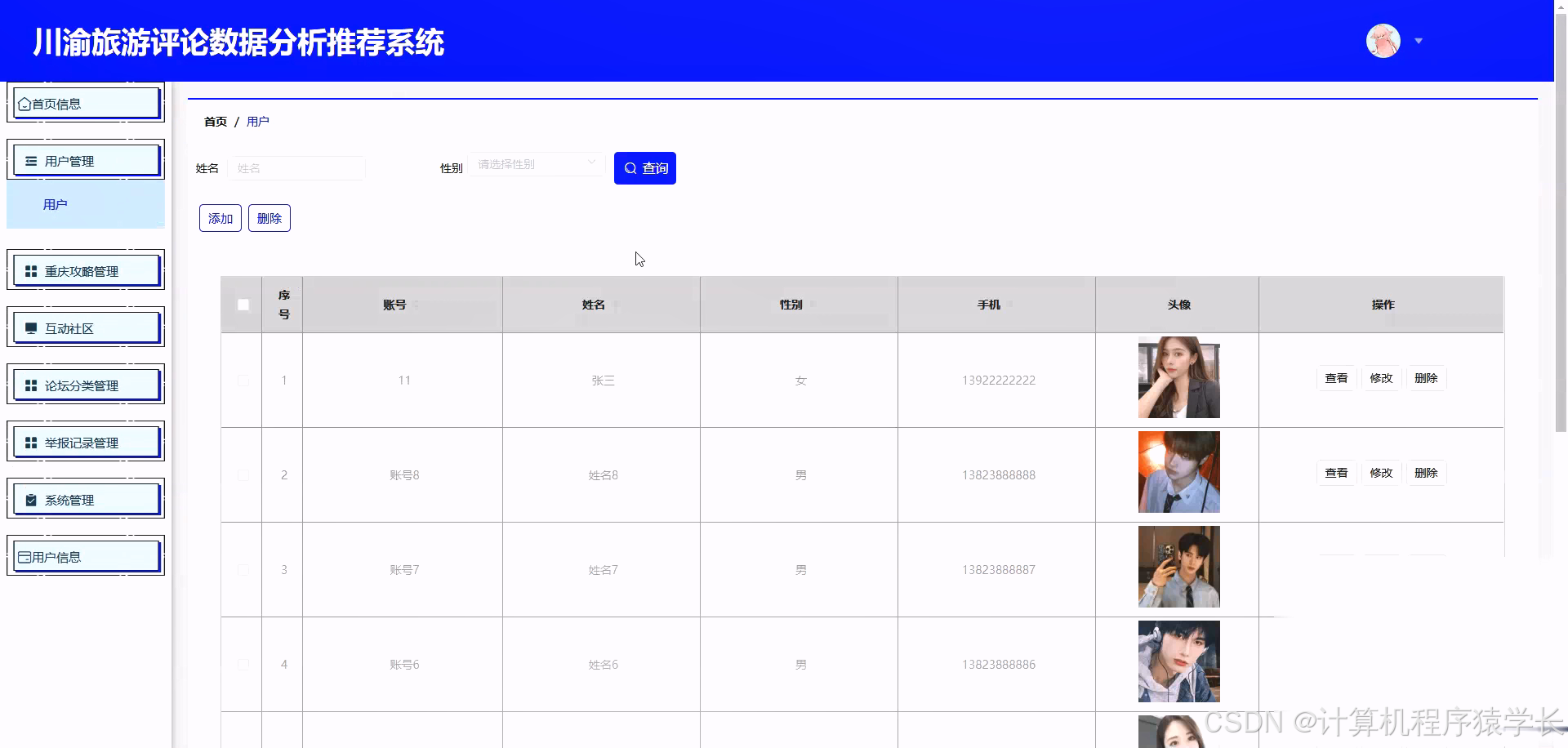This screenshot has width=1568, height=748.
Task: Click the phone number 13823888887
Action: pyautogui.click(x=998, y=570)
